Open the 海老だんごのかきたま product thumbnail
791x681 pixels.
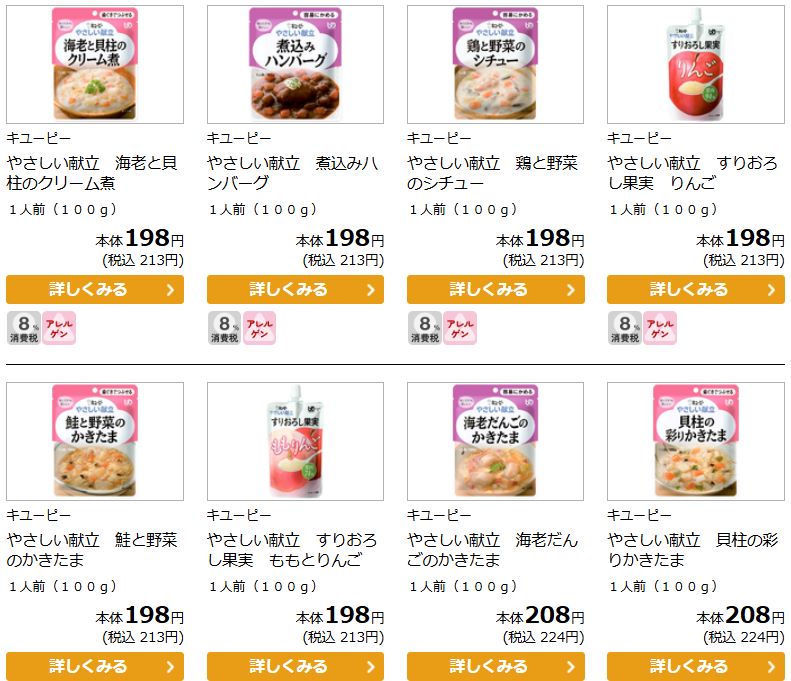495,441
